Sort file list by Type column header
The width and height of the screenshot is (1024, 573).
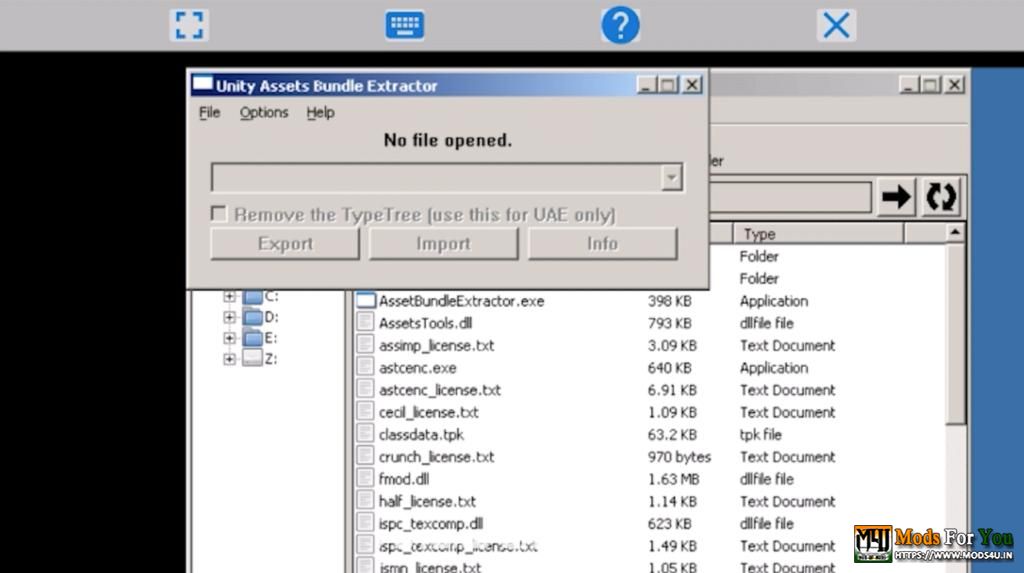coord(818,233)
